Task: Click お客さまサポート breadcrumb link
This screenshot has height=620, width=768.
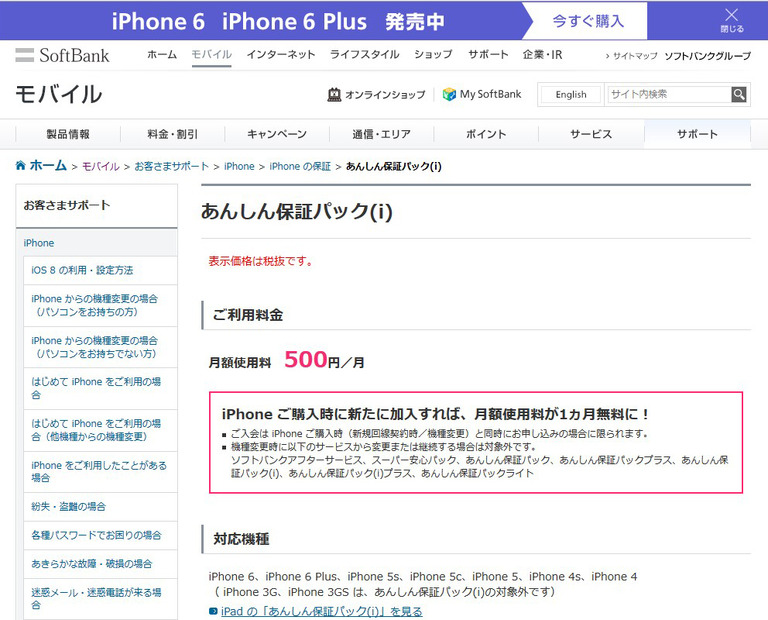Action: coord(171,167)
